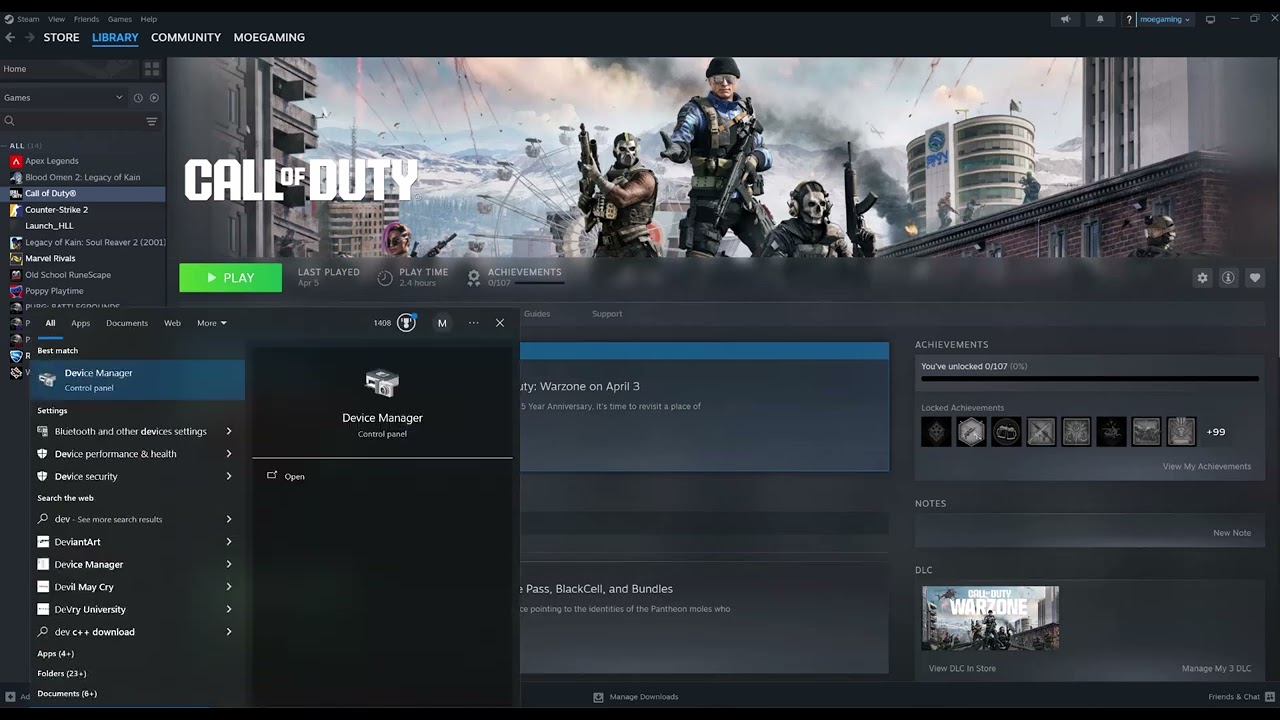The image size is (1280, 720).
Task: Open Manage Downloads at bottom bar
Action: 636,697
